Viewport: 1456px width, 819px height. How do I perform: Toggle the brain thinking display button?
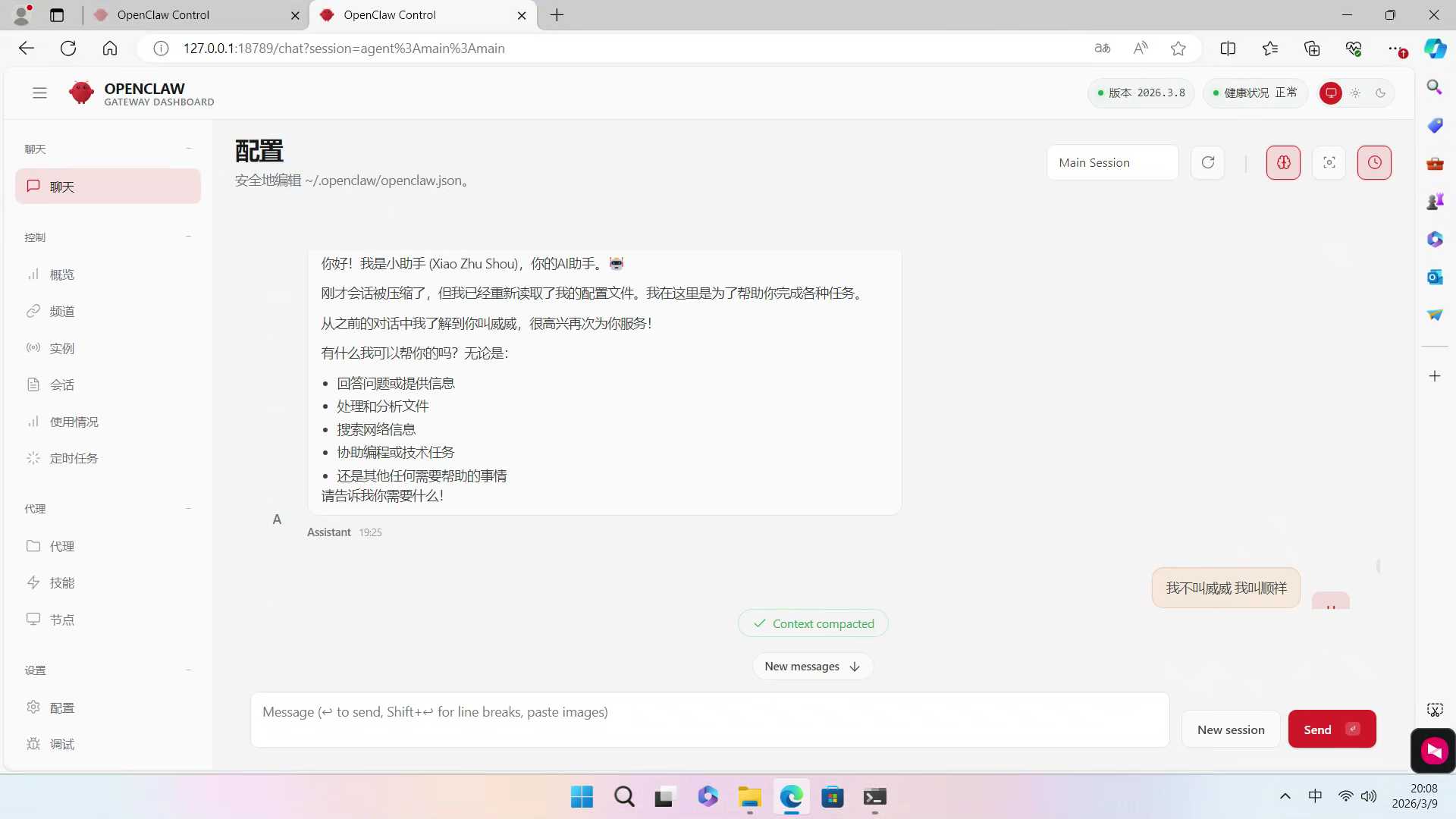tap(1283, 162)
